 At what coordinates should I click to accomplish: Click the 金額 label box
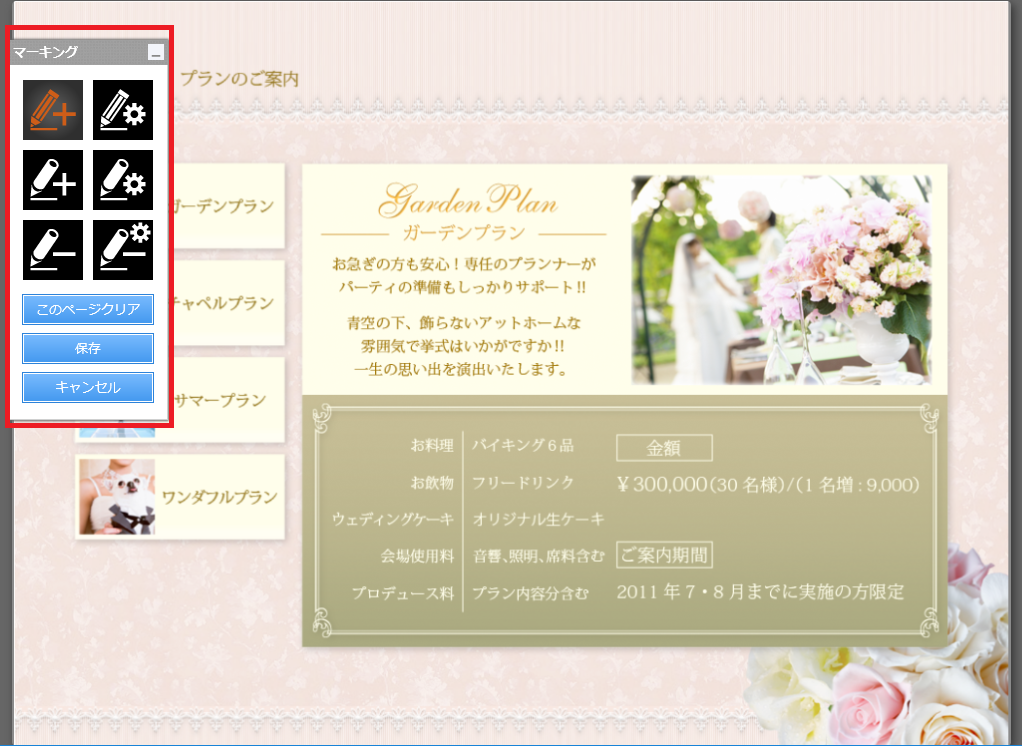(664, 448)
